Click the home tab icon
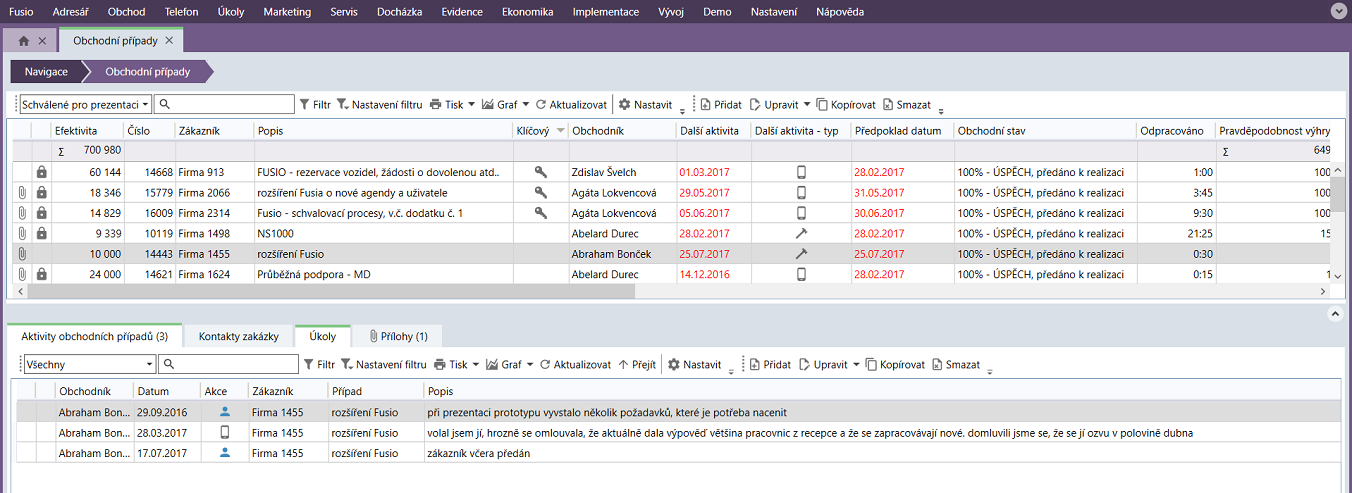 [x=24, y=41]
